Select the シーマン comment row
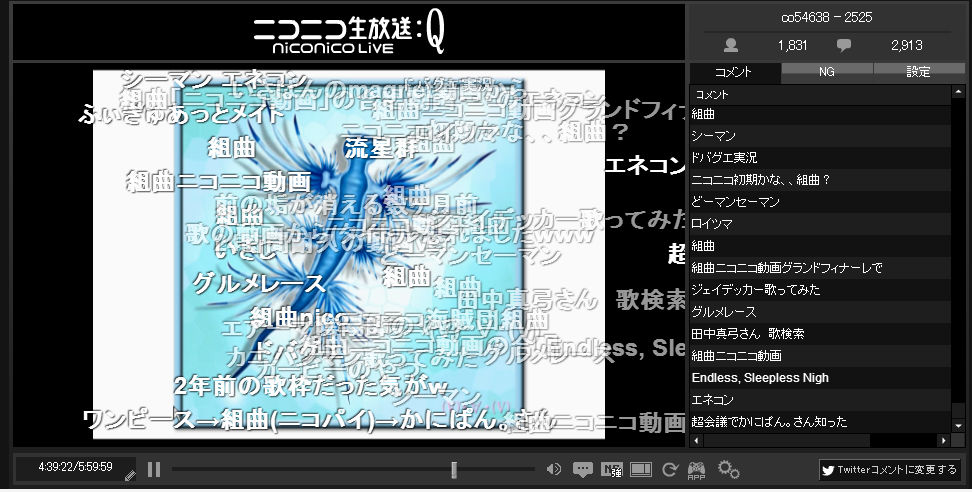This screenshot has width=972, height=492. (820, 136)
